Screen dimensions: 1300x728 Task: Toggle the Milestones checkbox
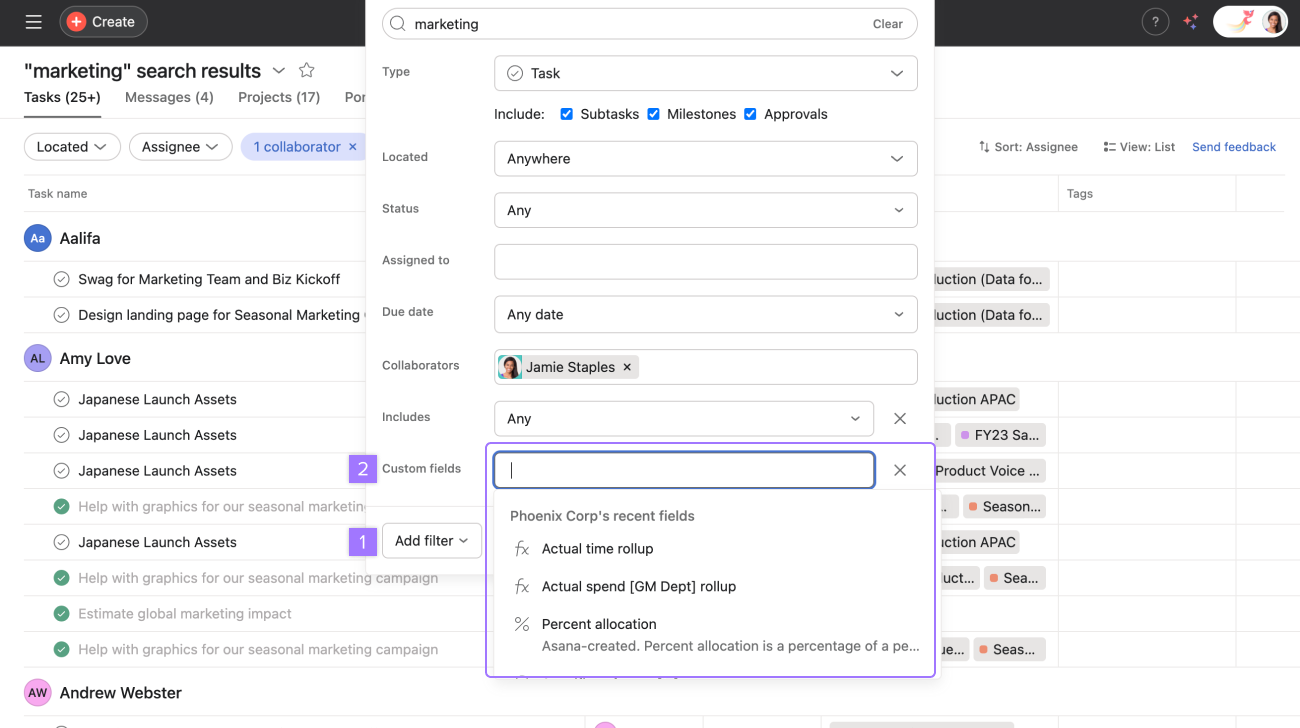(653, 114)
